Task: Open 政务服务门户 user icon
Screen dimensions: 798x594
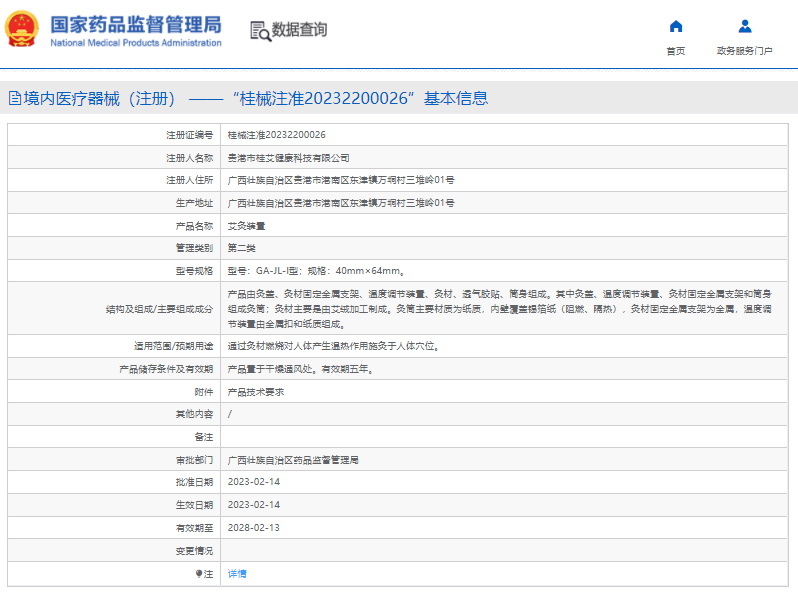Action: pos(745,26)
